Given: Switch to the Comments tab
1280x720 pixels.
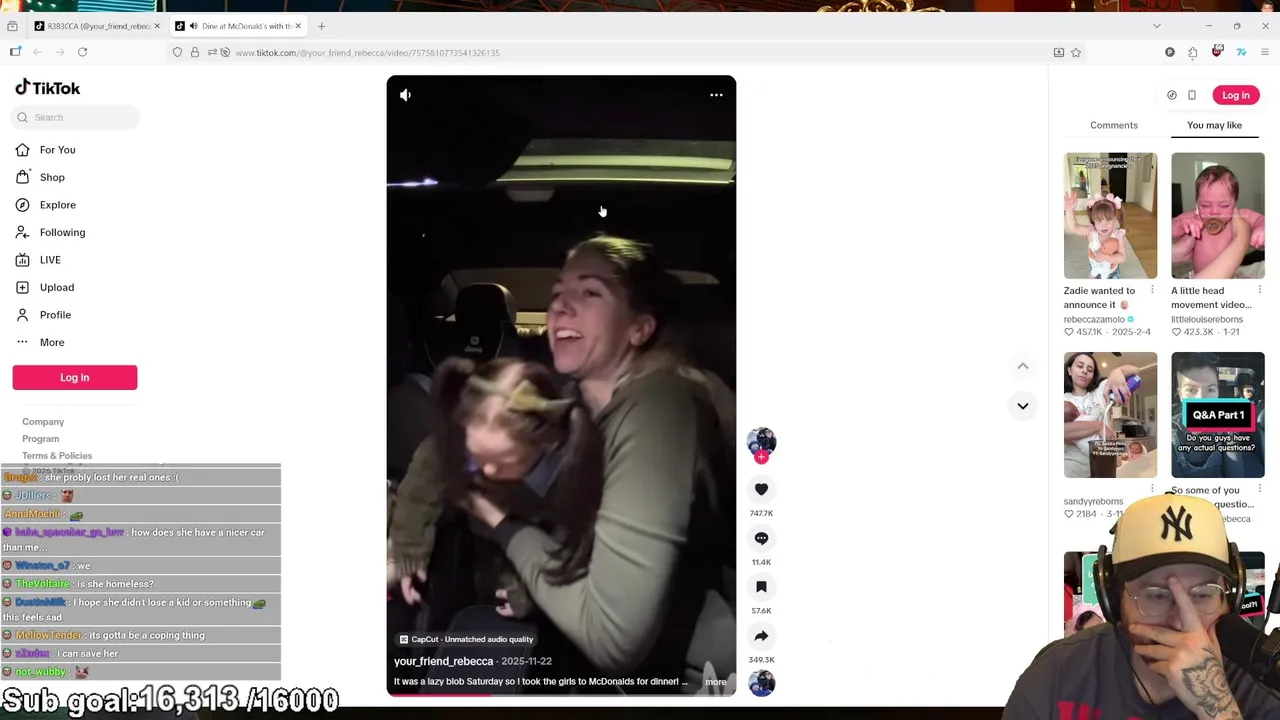Looking at the screenshot, I should pyautogui.click(x=1113, y=125).
